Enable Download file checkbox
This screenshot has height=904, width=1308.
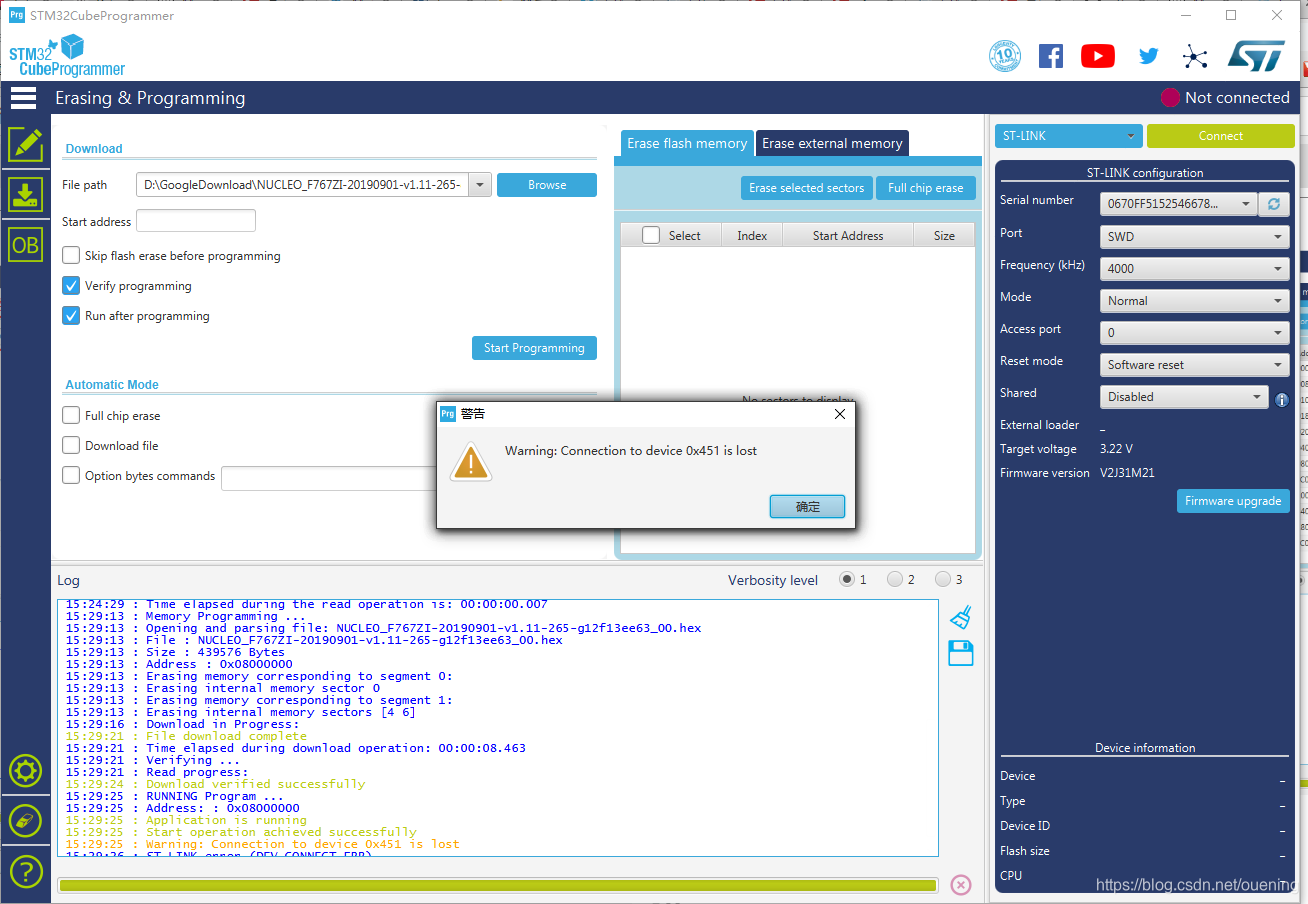(x=71, y=446)
